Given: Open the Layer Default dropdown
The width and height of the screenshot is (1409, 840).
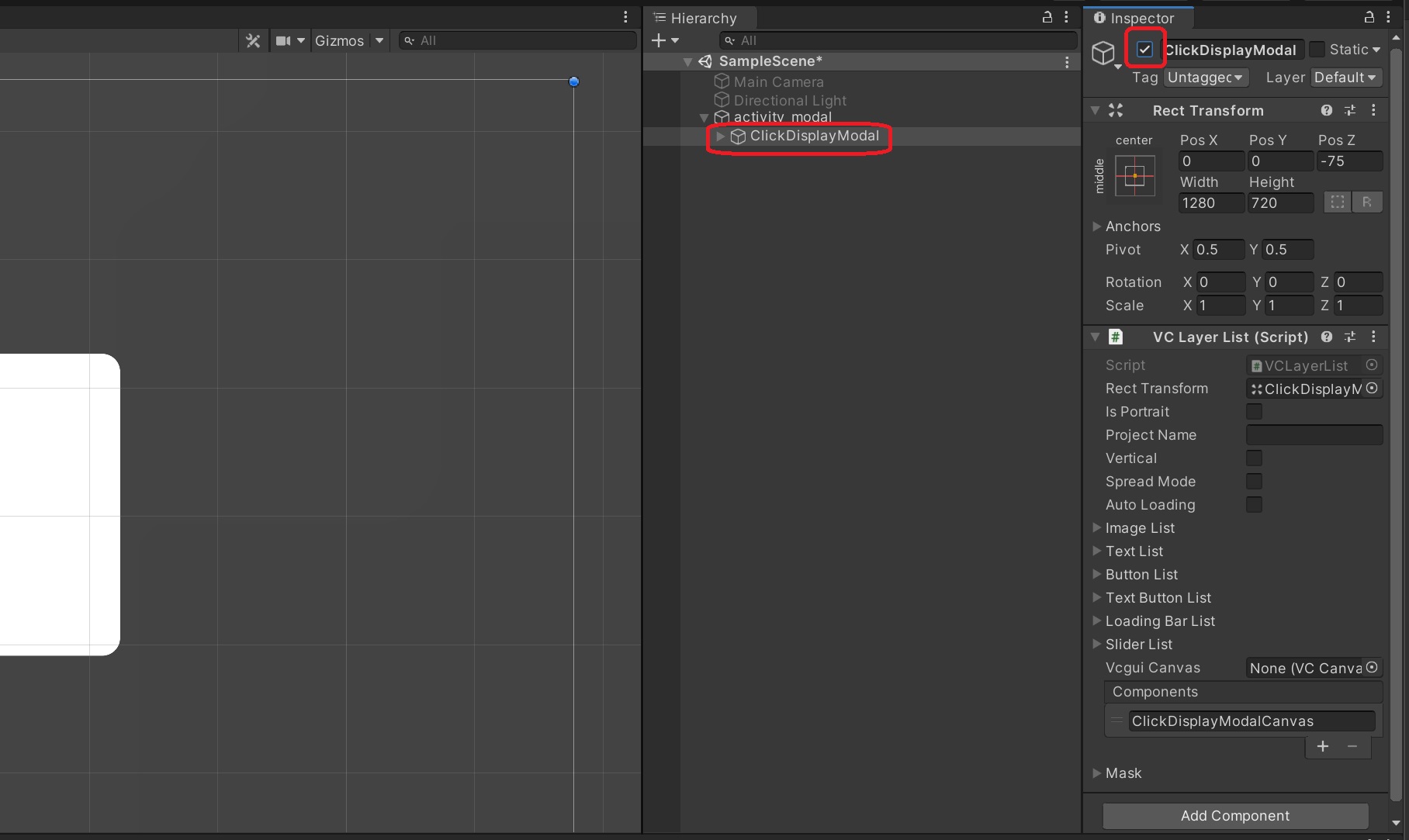Looking at the screenshot, I should (x=1345, y=78).
